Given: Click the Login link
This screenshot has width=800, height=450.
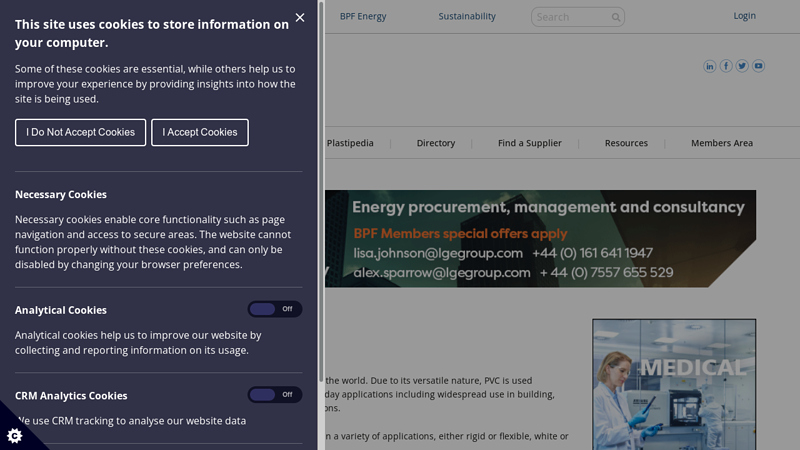Looking at the screenshot, I should pyautogui.click(x=744, y=16).
